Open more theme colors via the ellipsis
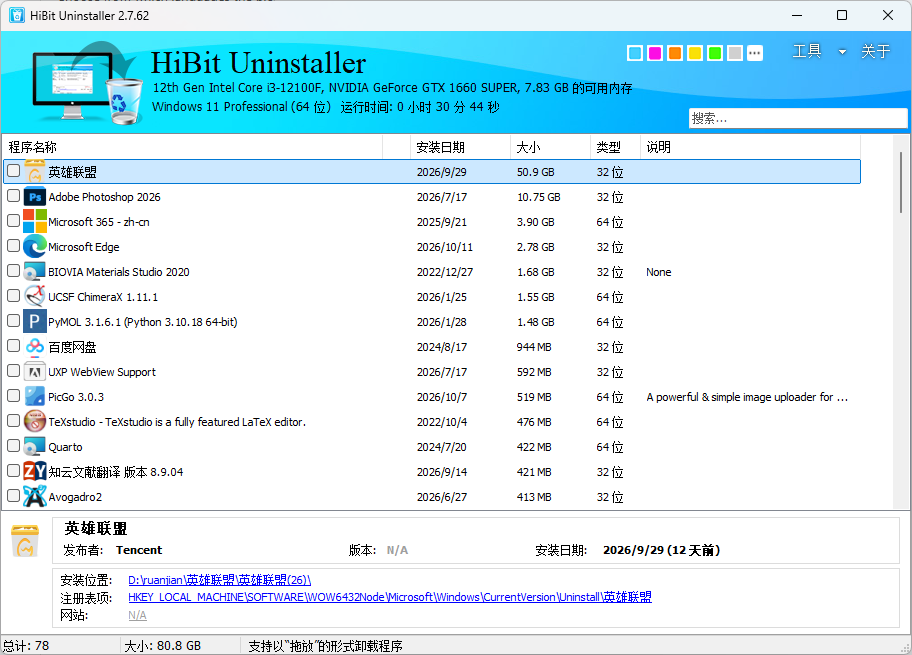Screen dimensions: 912x655 pos(754,53)
